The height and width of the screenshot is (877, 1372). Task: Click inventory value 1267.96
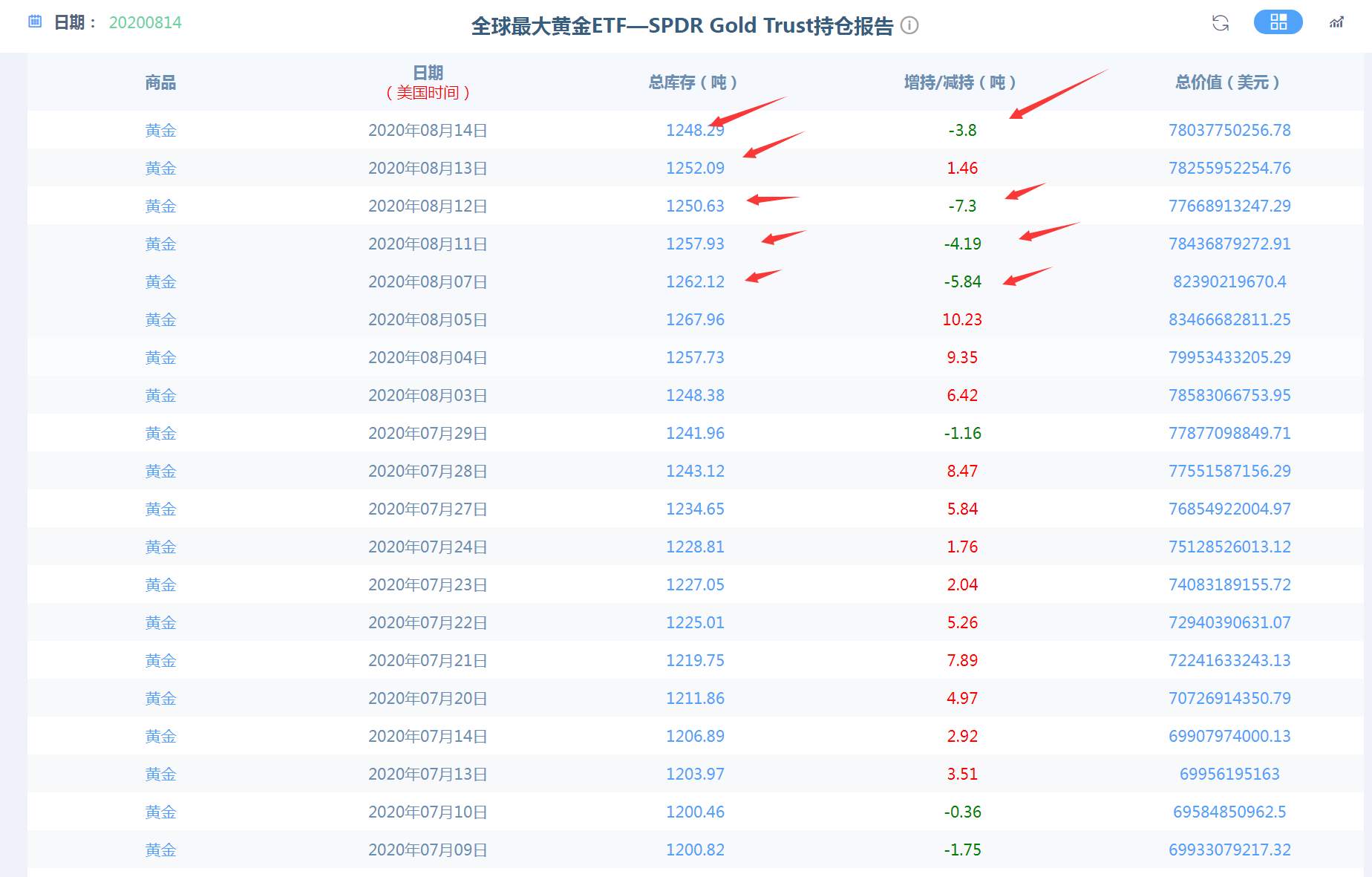point(695,320)
